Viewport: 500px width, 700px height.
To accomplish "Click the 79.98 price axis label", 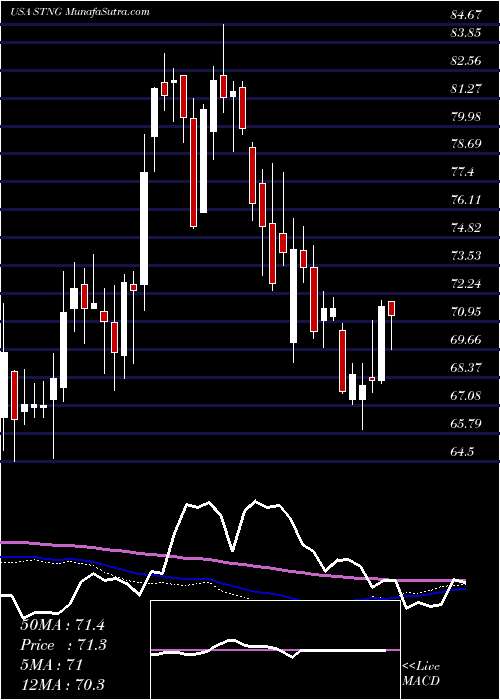I will click(467, 117).
